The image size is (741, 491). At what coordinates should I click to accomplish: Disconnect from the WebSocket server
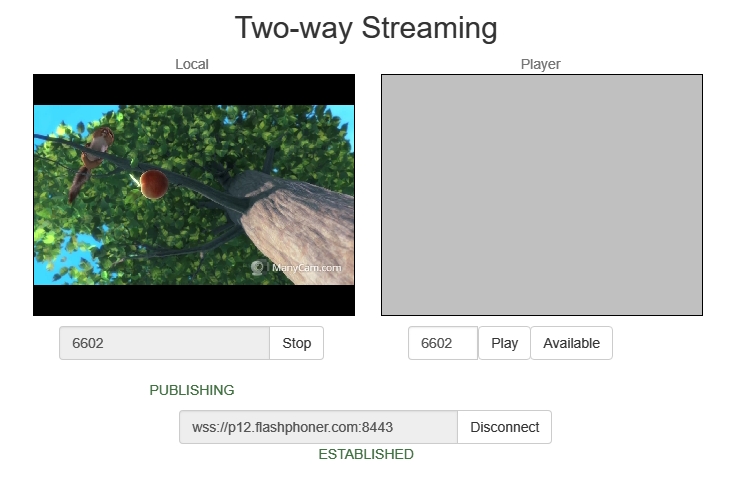(504, 427)
